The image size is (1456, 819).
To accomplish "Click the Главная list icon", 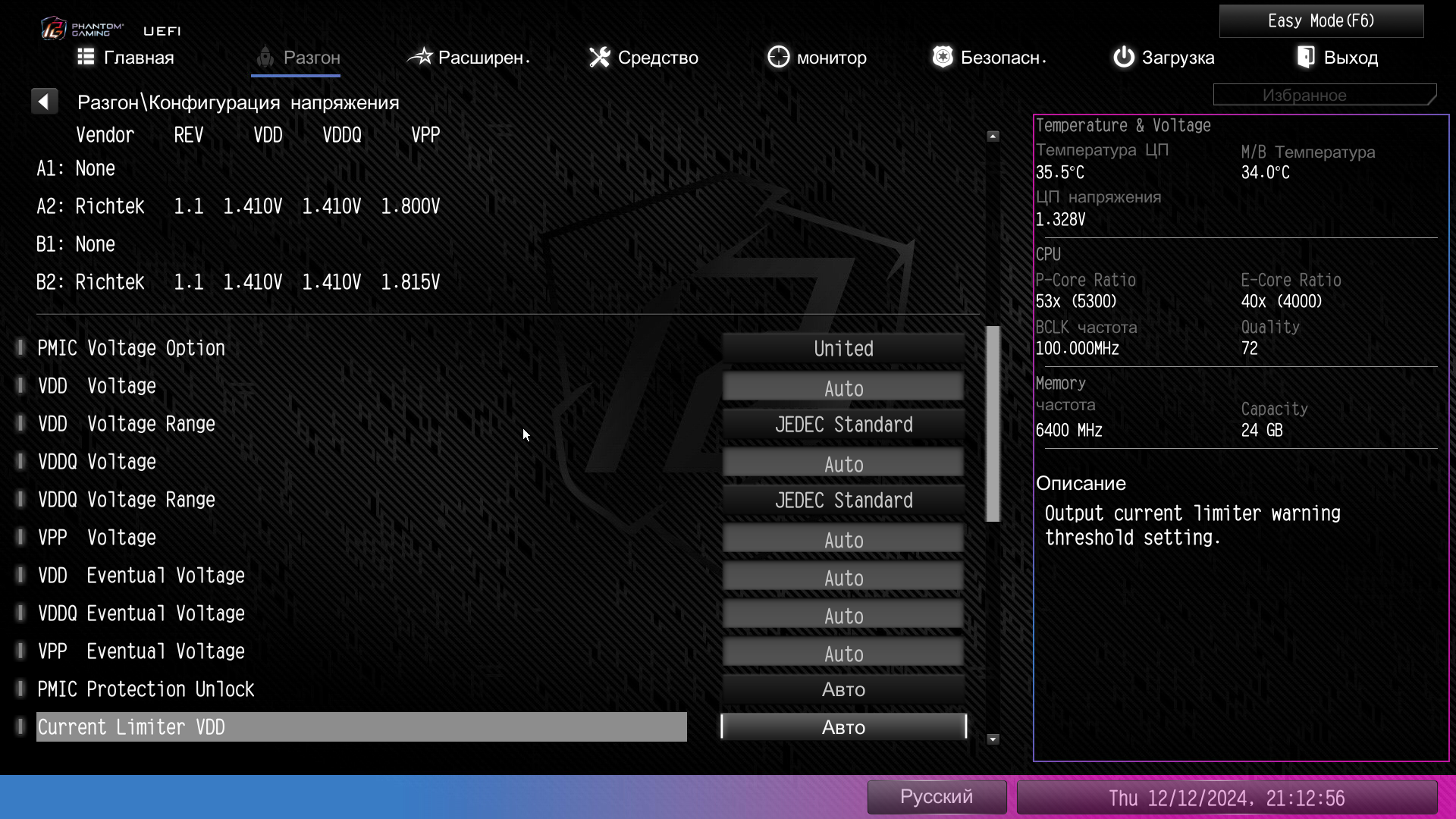I will click(x=86, y=57).
